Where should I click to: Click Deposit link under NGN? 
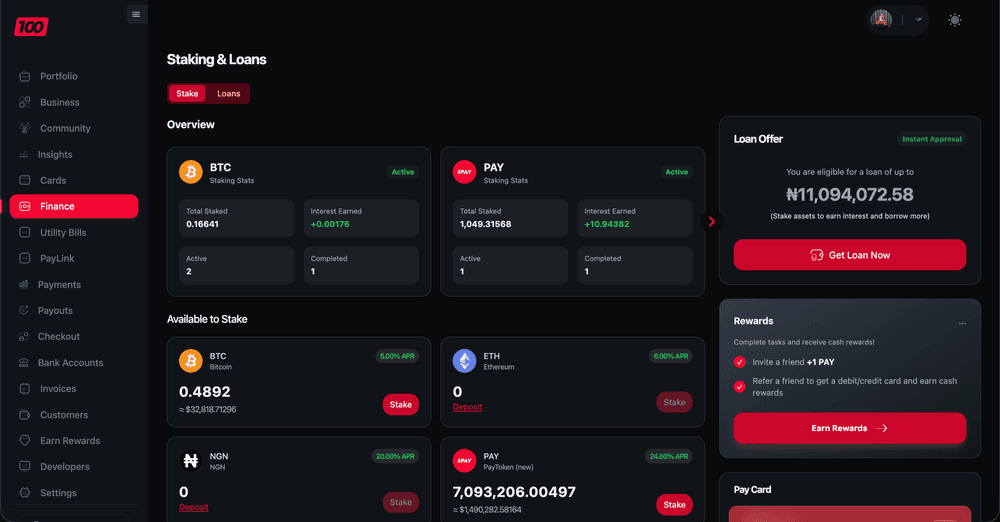[194, 507]
